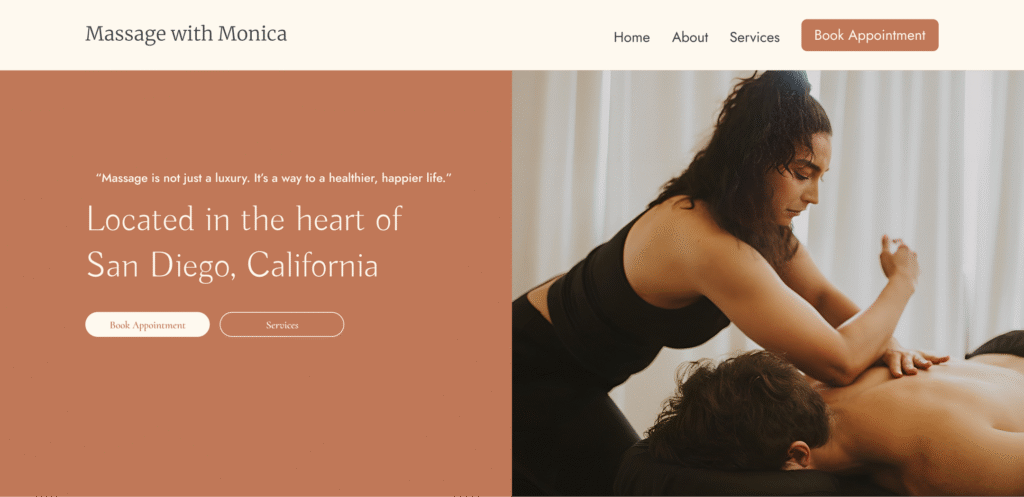Click the massage quote text line
This screenshot has width=1024, height=497.
(274, 178)
